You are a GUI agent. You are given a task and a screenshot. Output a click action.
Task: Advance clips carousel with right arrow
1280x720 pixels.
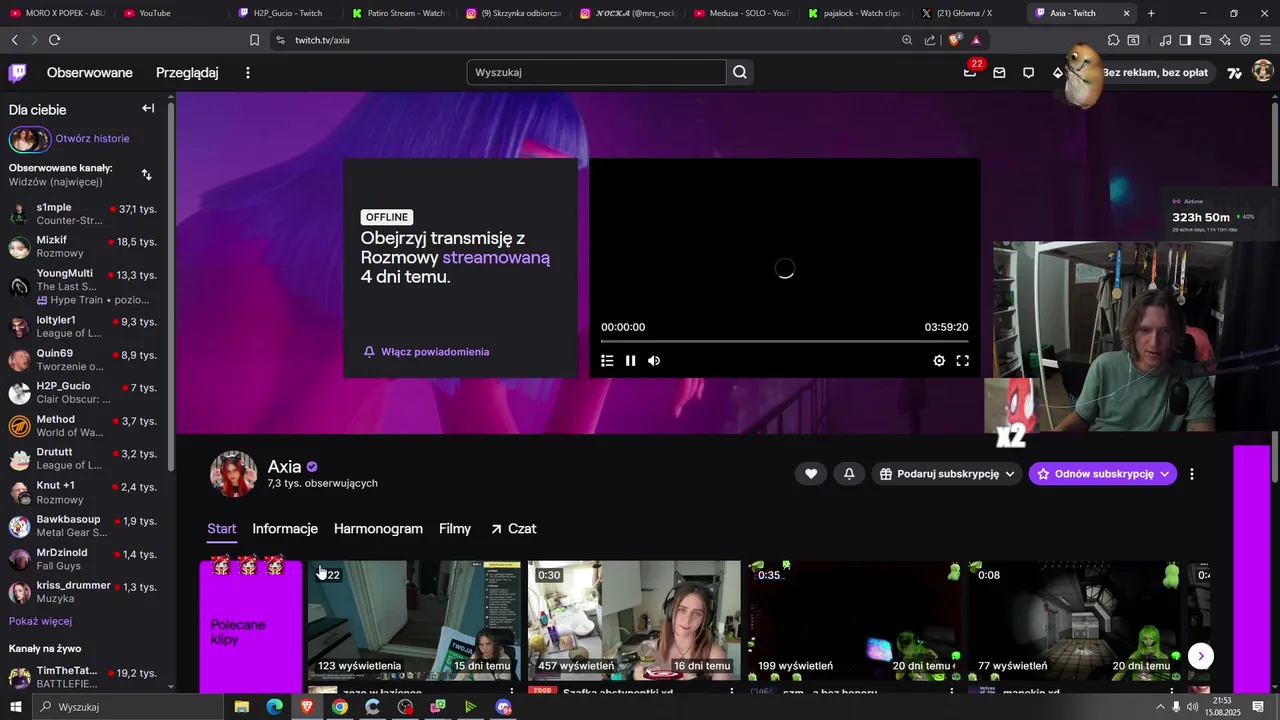(x=1201, y=656)
